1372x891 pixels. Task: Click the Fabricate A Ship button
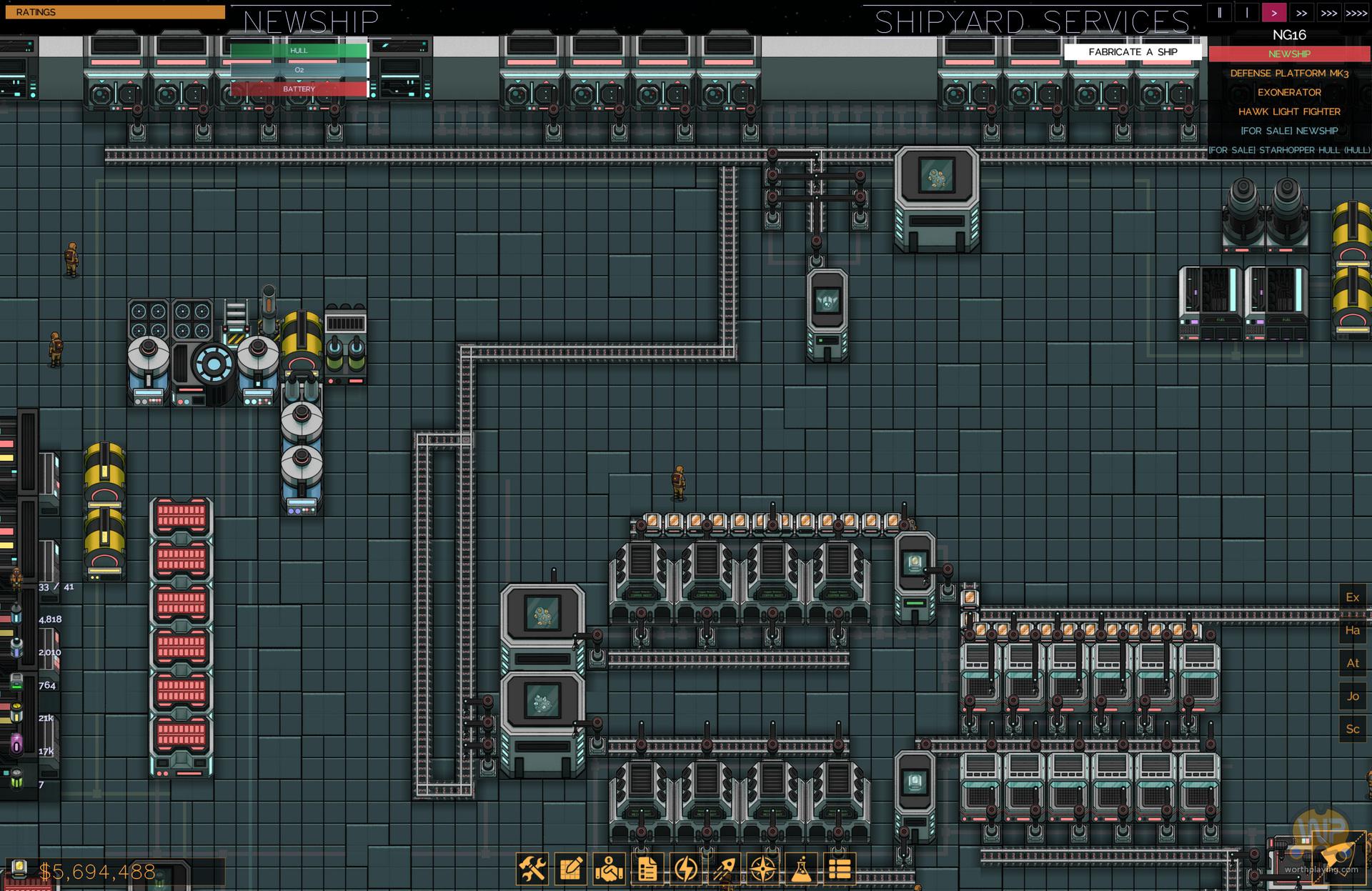click(1133, 51)
